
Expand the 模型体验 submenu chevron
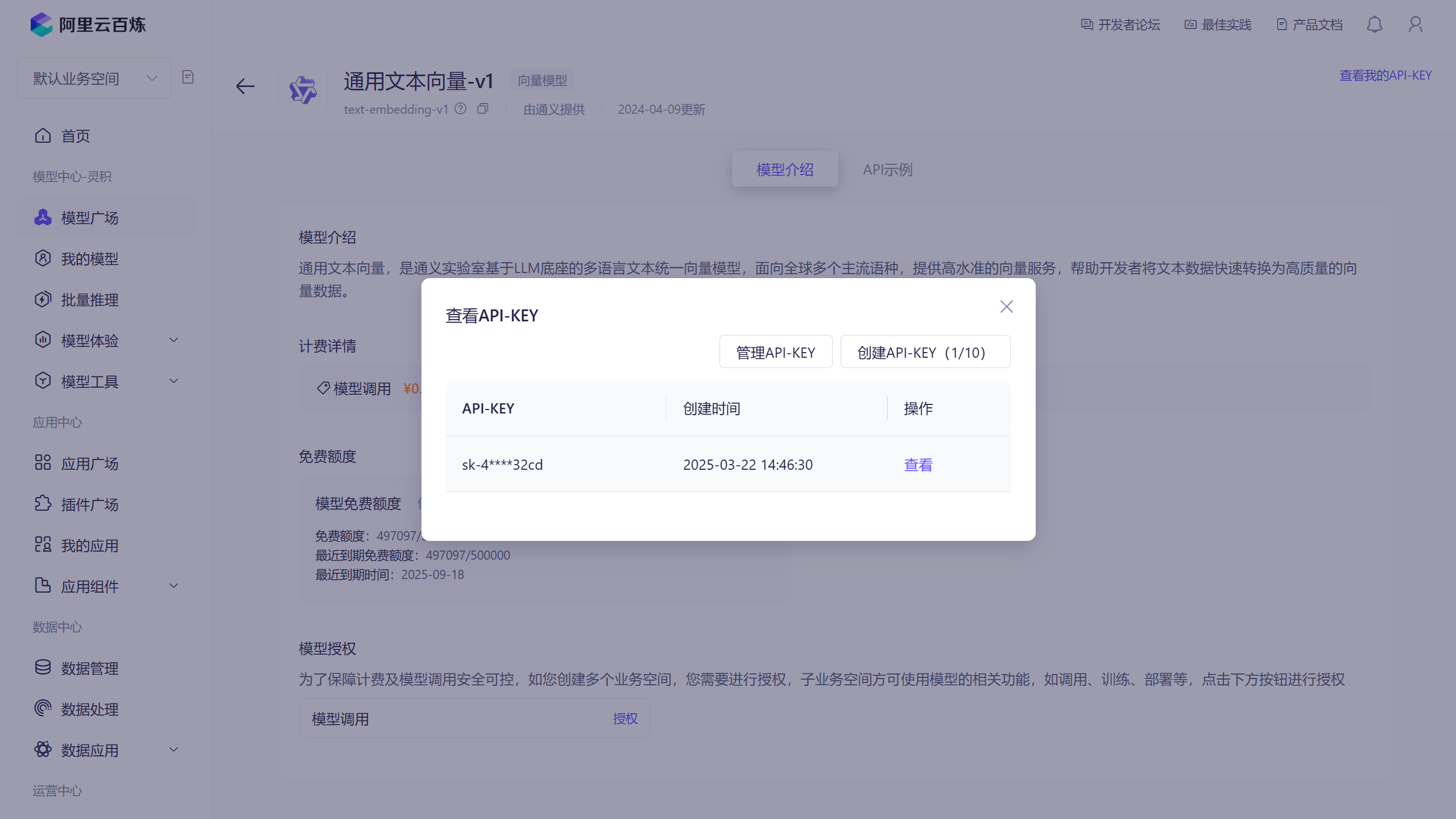[x=174, y=340]
